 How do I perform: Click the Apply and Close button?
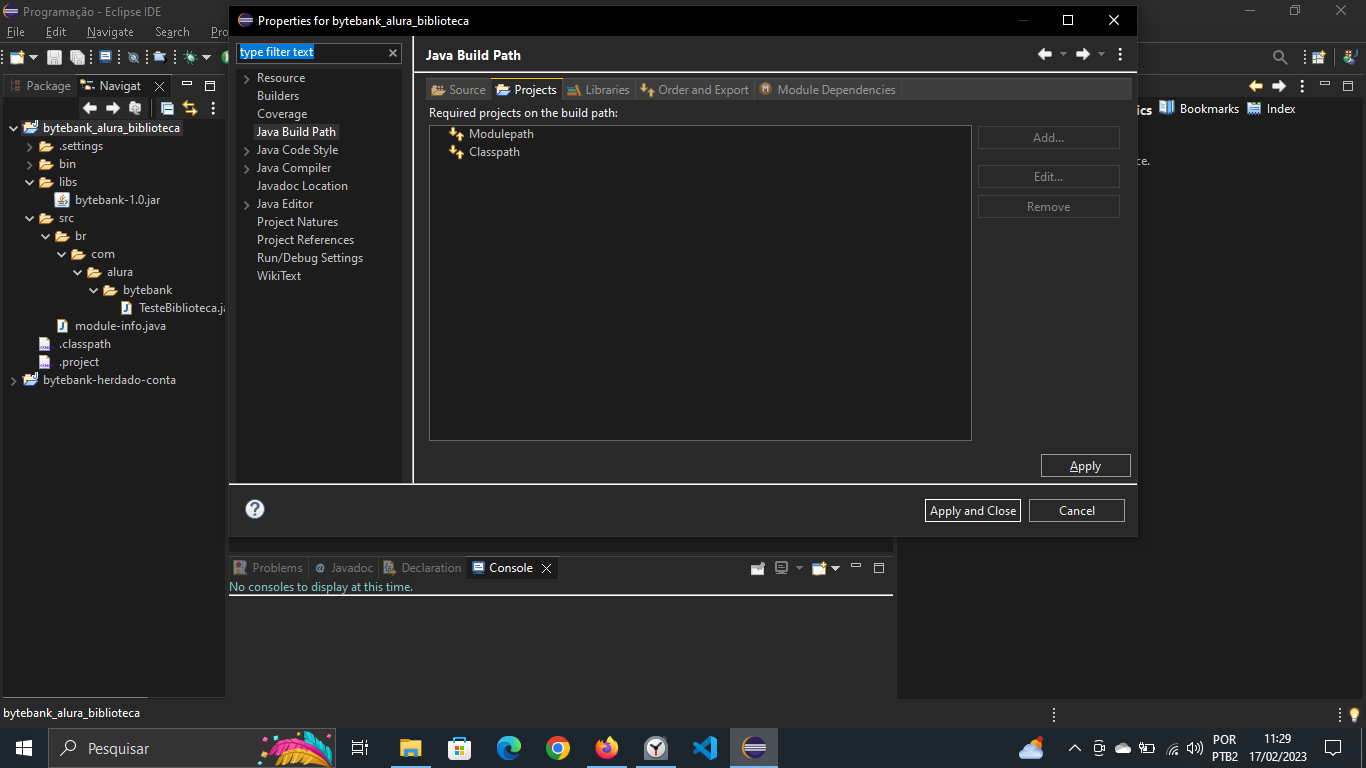pyautogui.click(x=973, y=510)
